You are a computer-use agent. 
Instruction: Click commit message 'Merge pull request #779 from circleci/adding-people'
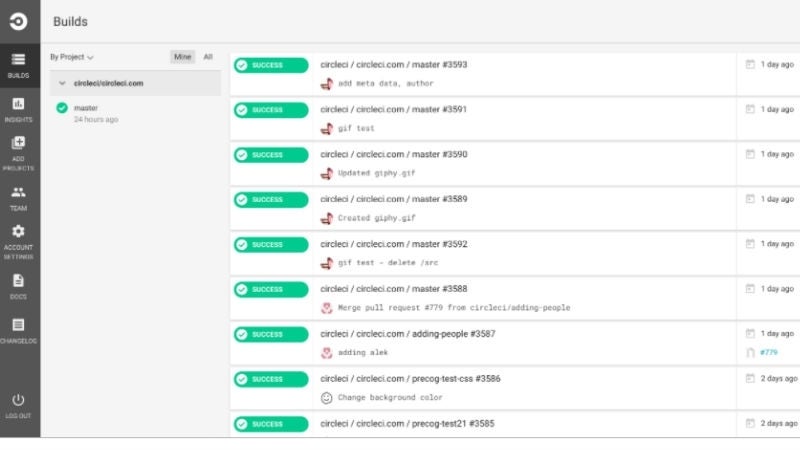[454, 308]
